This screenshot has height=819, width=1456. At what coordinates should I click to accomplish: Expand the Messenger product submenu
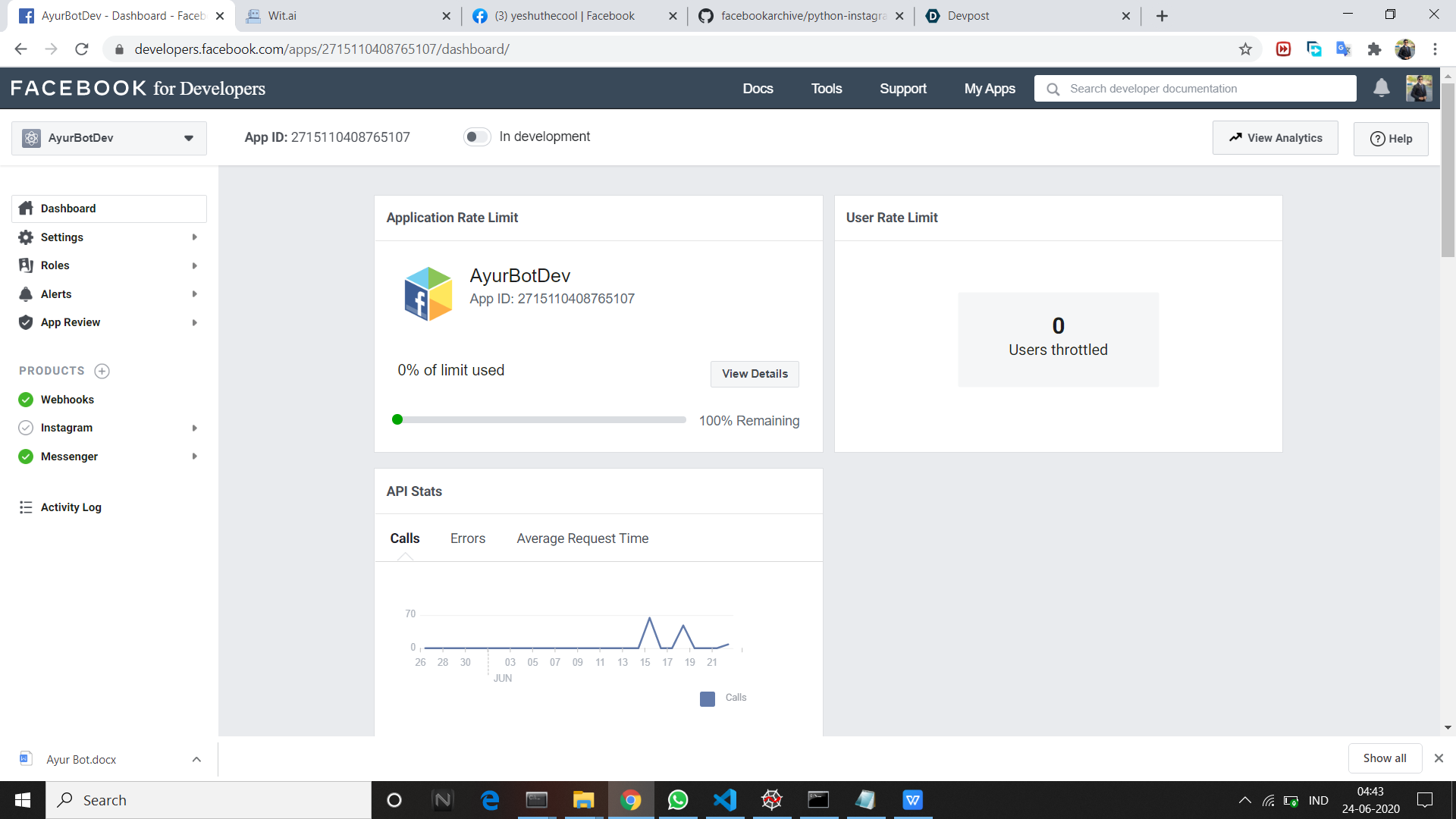(195, 457)
